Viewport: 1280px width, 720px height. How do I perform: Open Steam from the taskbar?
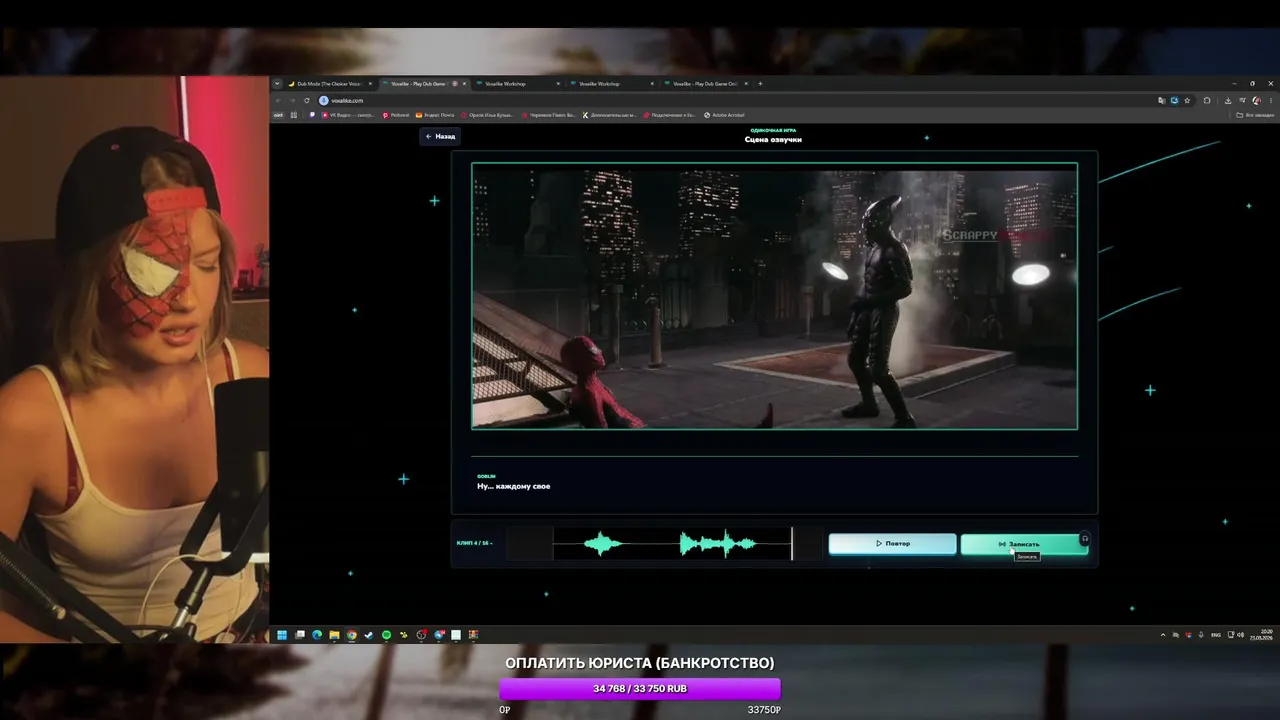[x=369, y=635]
